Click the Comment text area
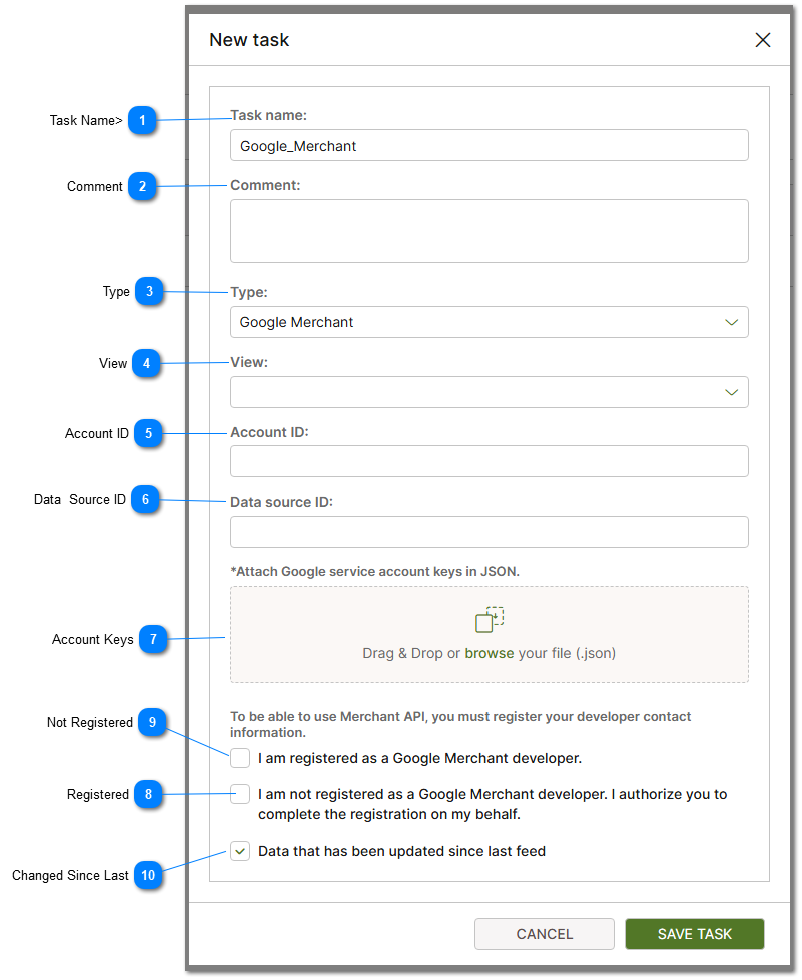The image size is (802, 980). (489, 231)
